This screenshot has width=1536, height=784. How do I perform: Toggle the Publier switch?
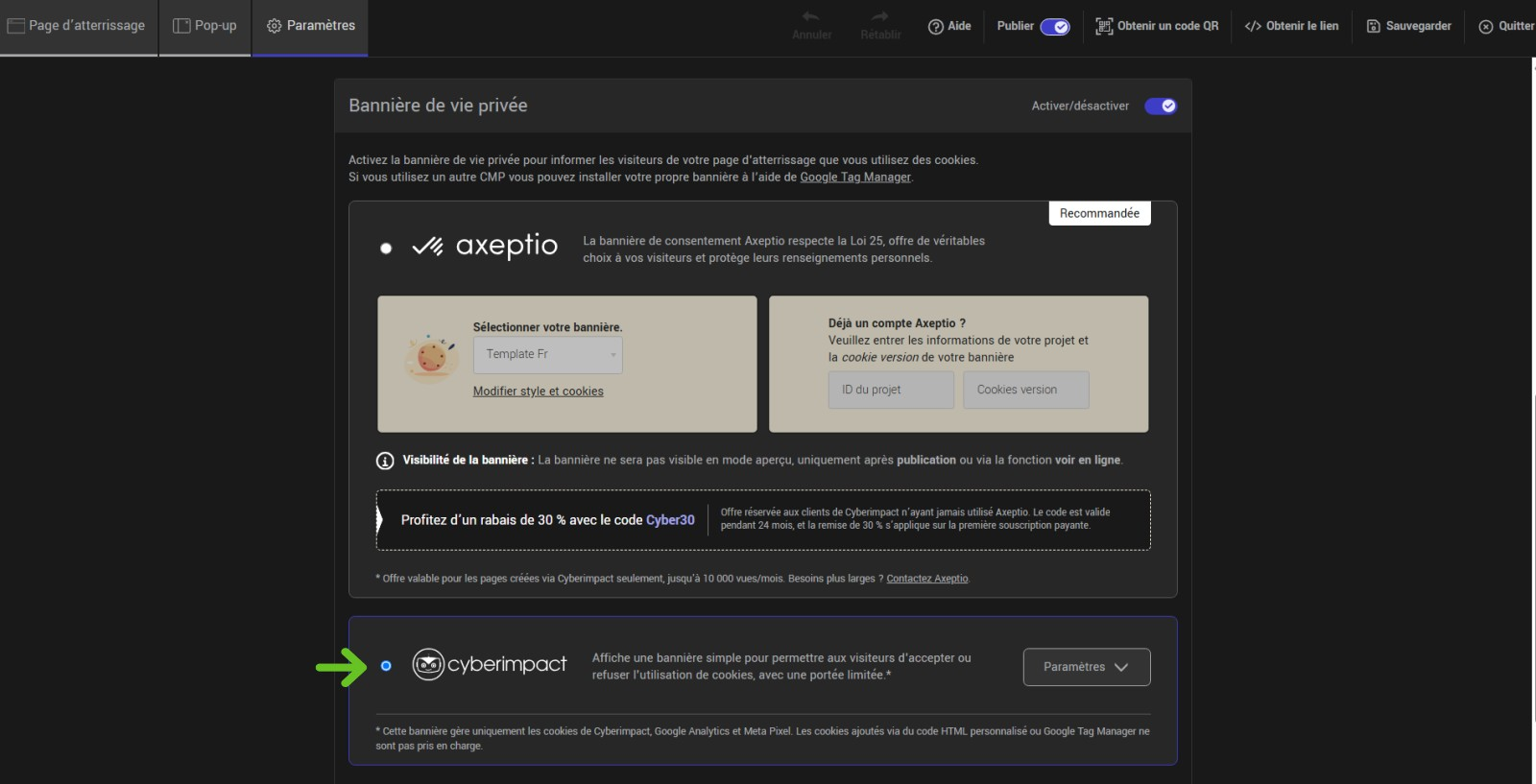coord(1055,27)
